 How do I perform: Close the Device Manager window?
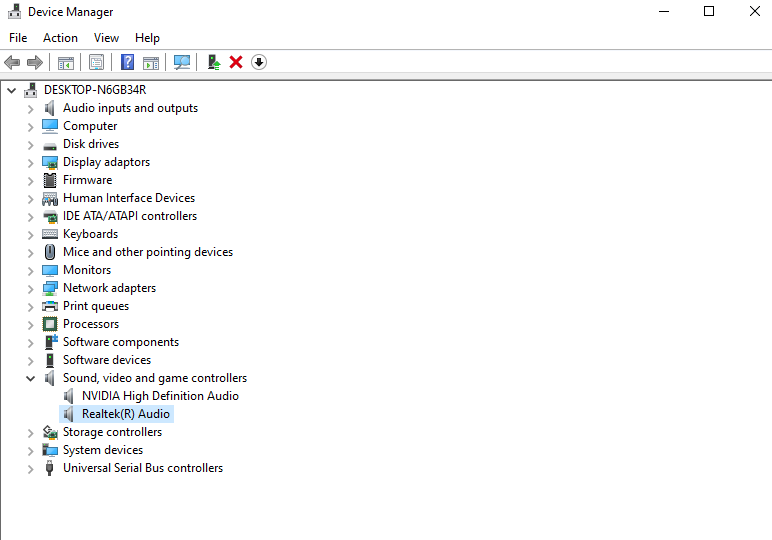(x=754, y=11)
